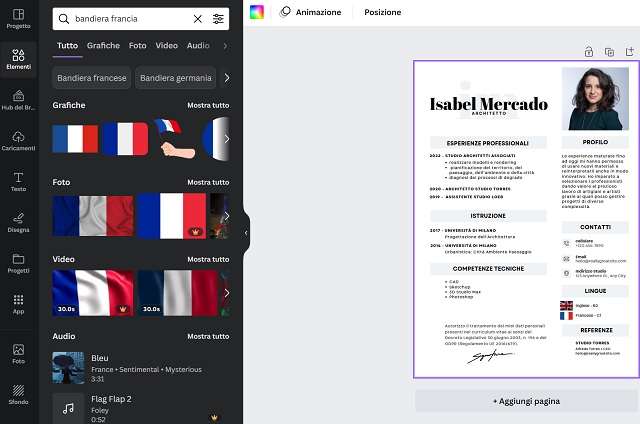Open the Sfondo background panel
The height and width of the screenshot is (424, 640).
click(x=18, y=395)
